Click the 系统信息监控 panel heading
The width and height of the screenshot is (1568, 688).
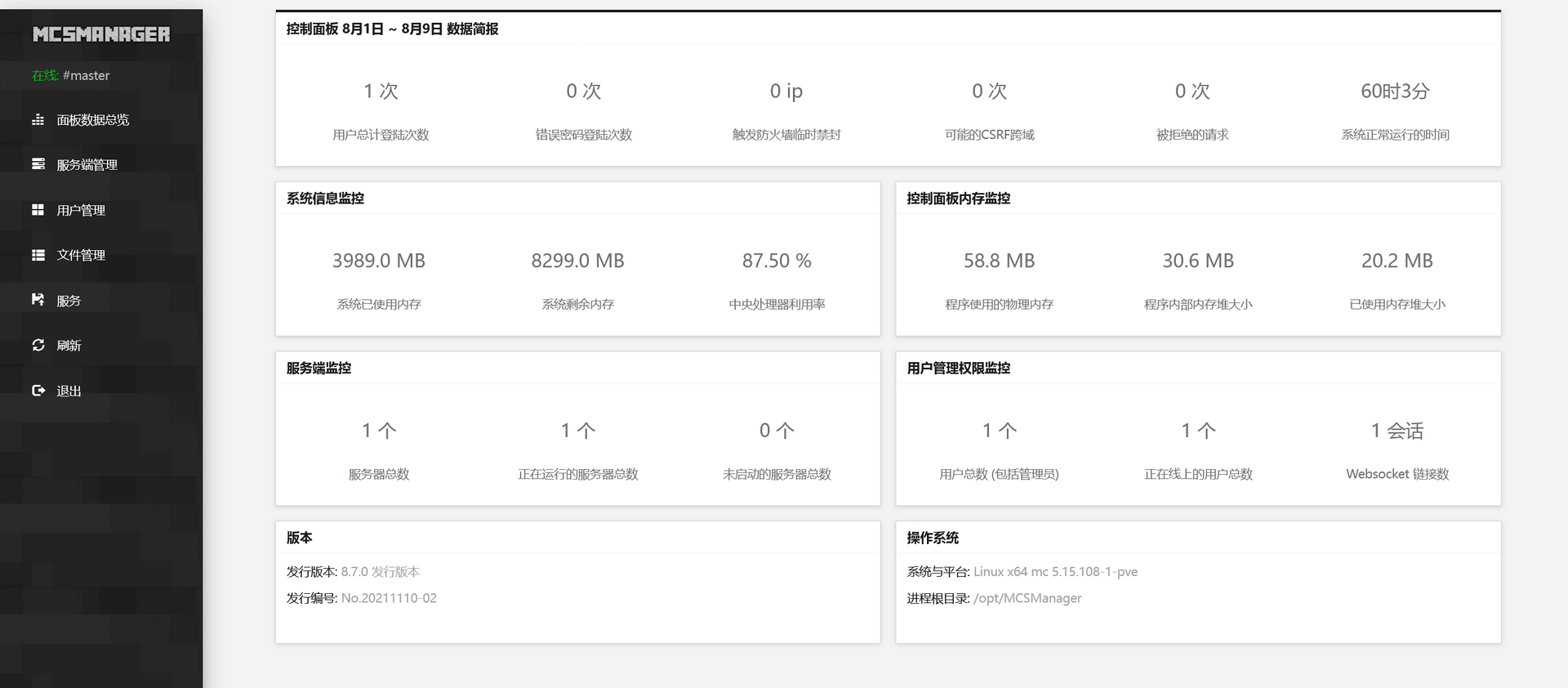(325, 199)
